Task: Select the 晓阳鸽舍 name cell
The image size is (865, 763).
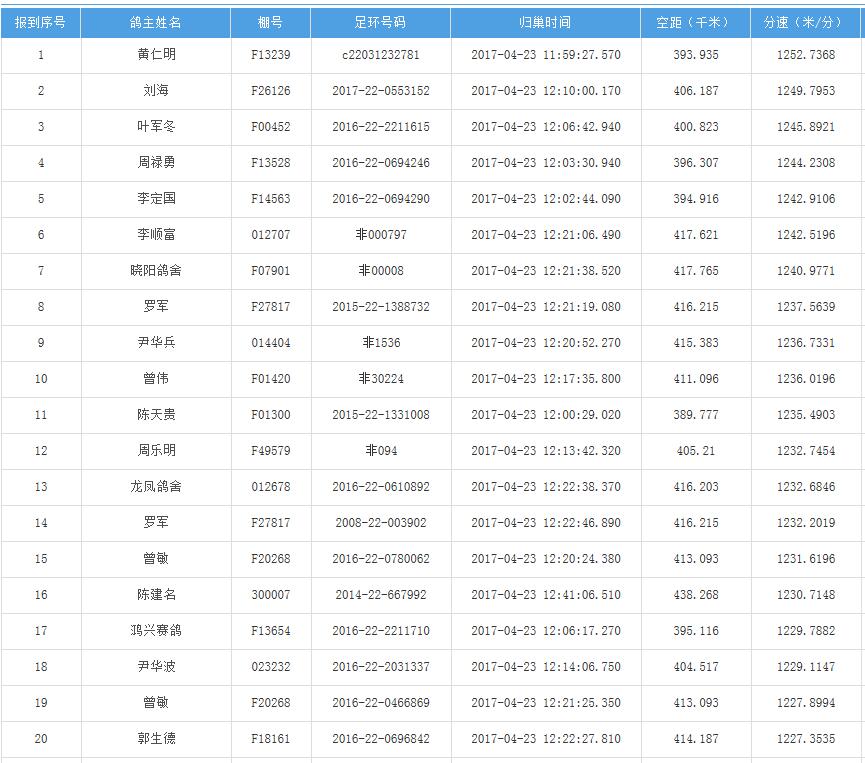Action: (x=155, y=271)
